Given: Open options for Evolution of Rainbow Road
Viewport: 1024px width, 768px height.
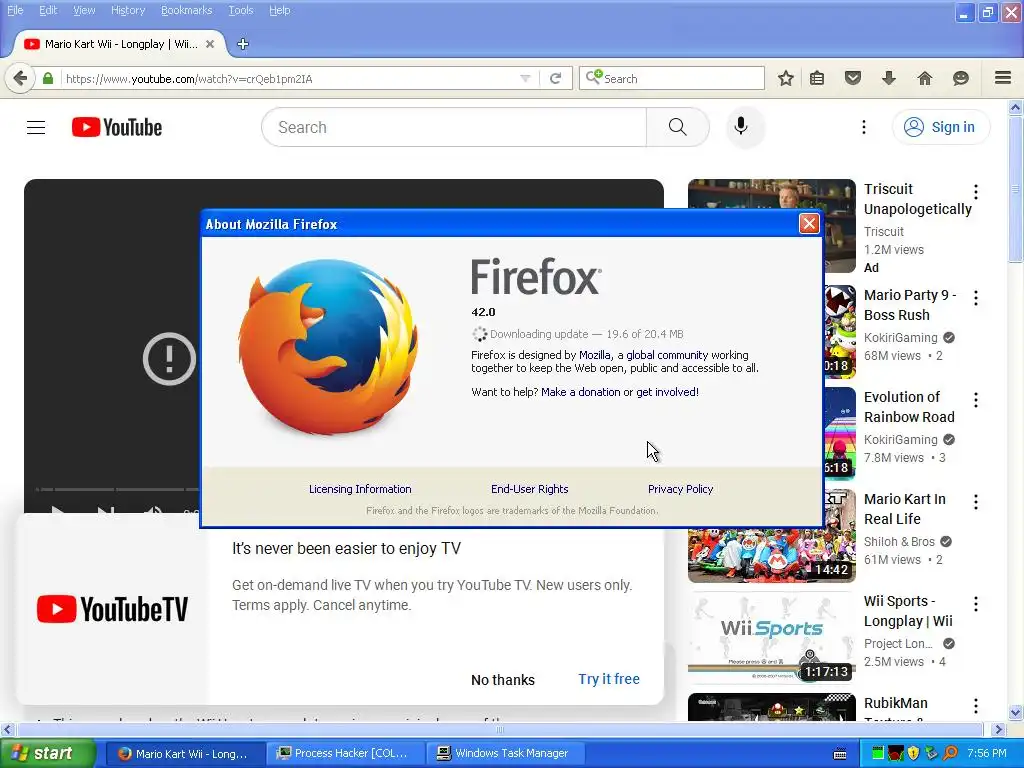Looking at the screenshot, I should [x=976, y=400].
